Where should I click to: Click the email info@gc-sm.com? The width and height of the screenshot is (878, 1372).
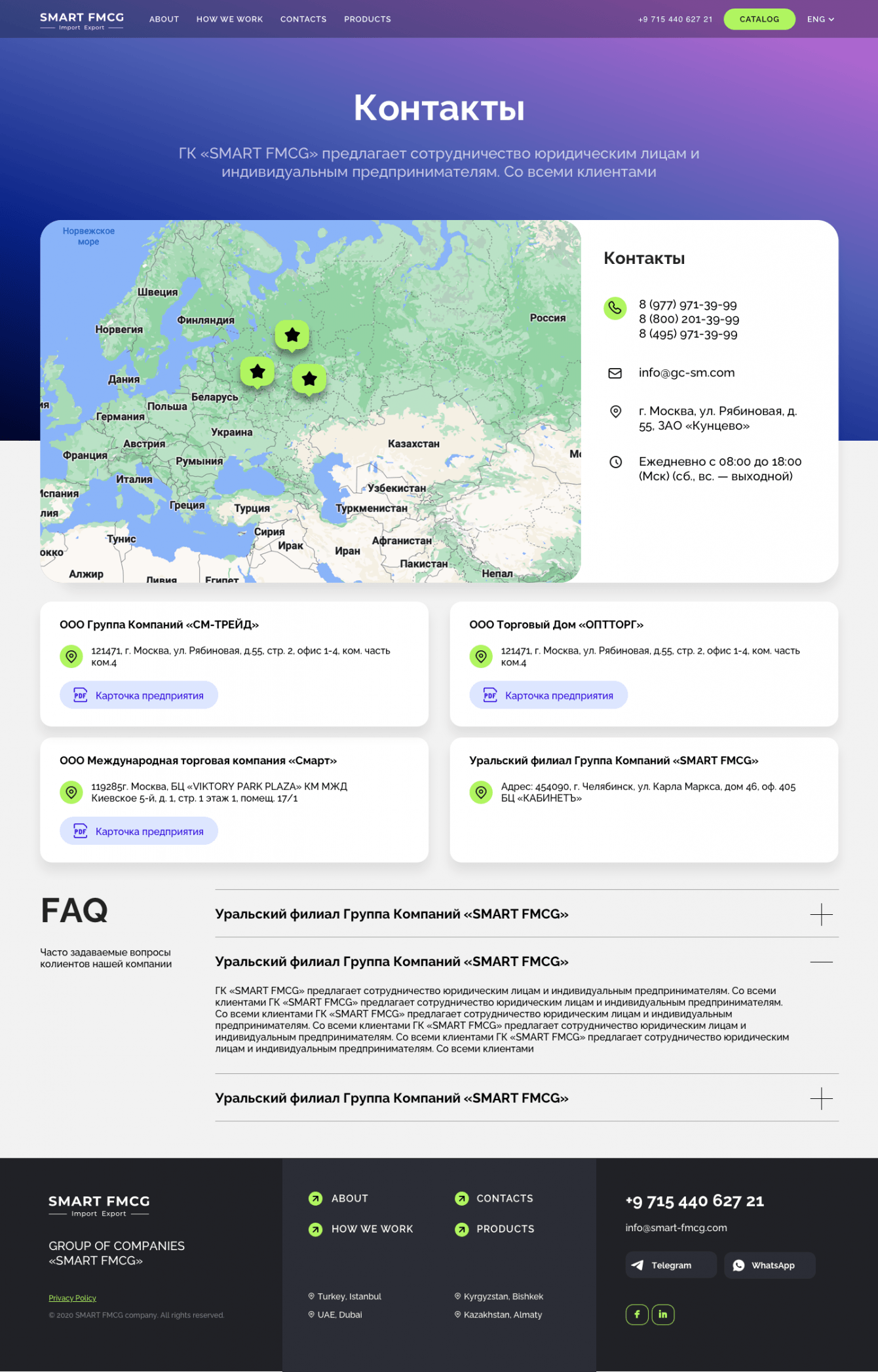tap(687, 373)
